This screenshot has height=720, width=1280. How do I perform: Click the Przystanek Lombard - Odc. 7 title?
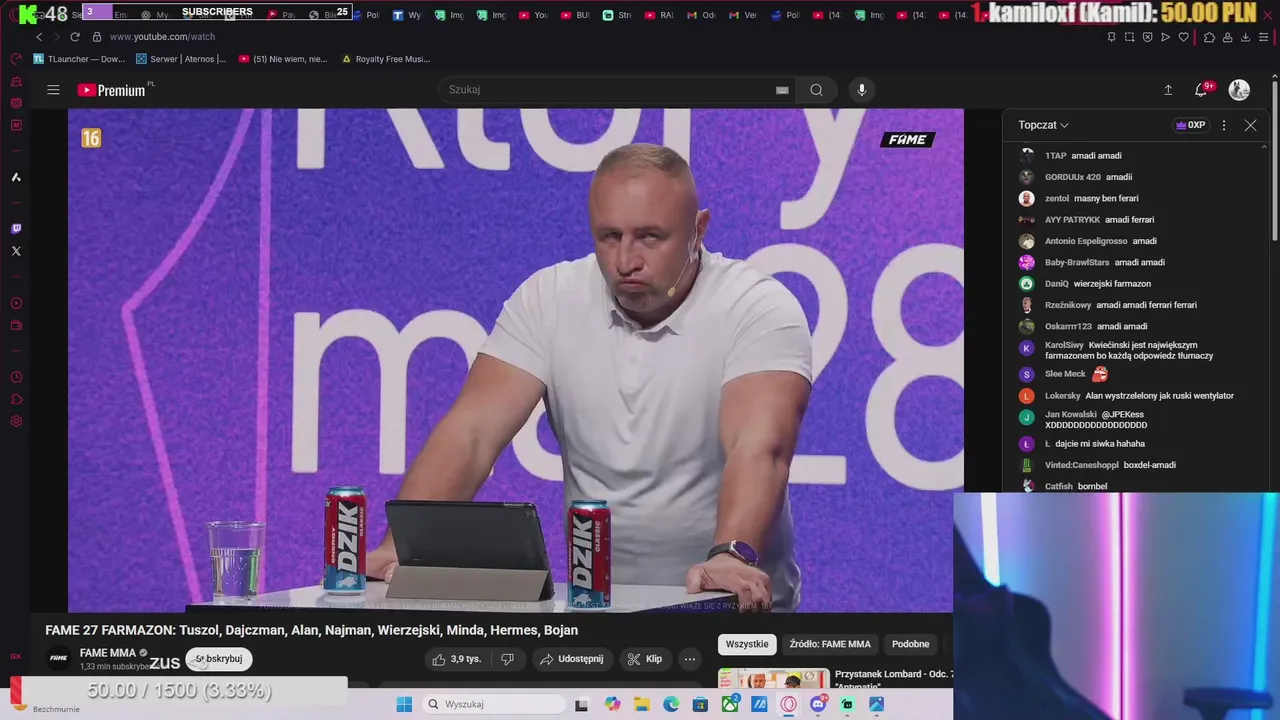point(894,674)
